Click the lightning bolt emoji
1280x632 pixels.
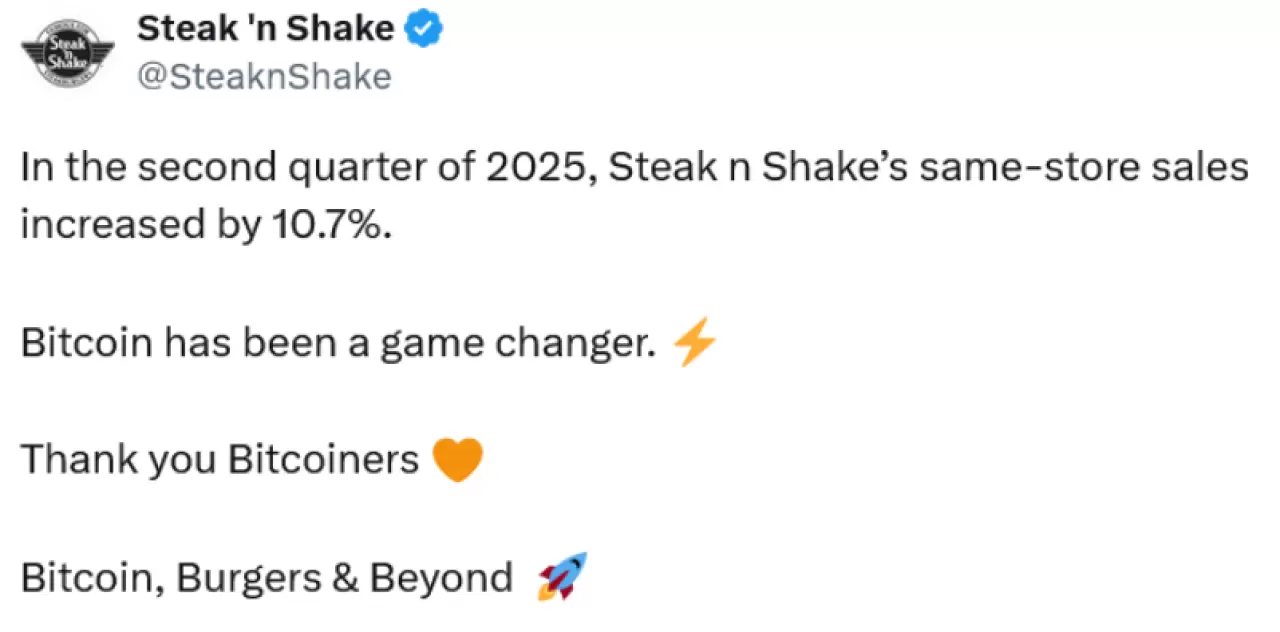694,345
